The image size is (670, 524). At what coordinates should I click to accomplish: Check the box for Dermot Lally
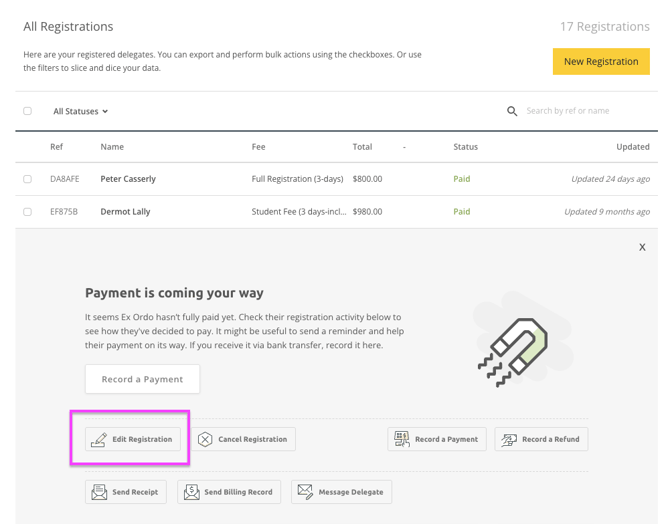[x=28, y=212]
